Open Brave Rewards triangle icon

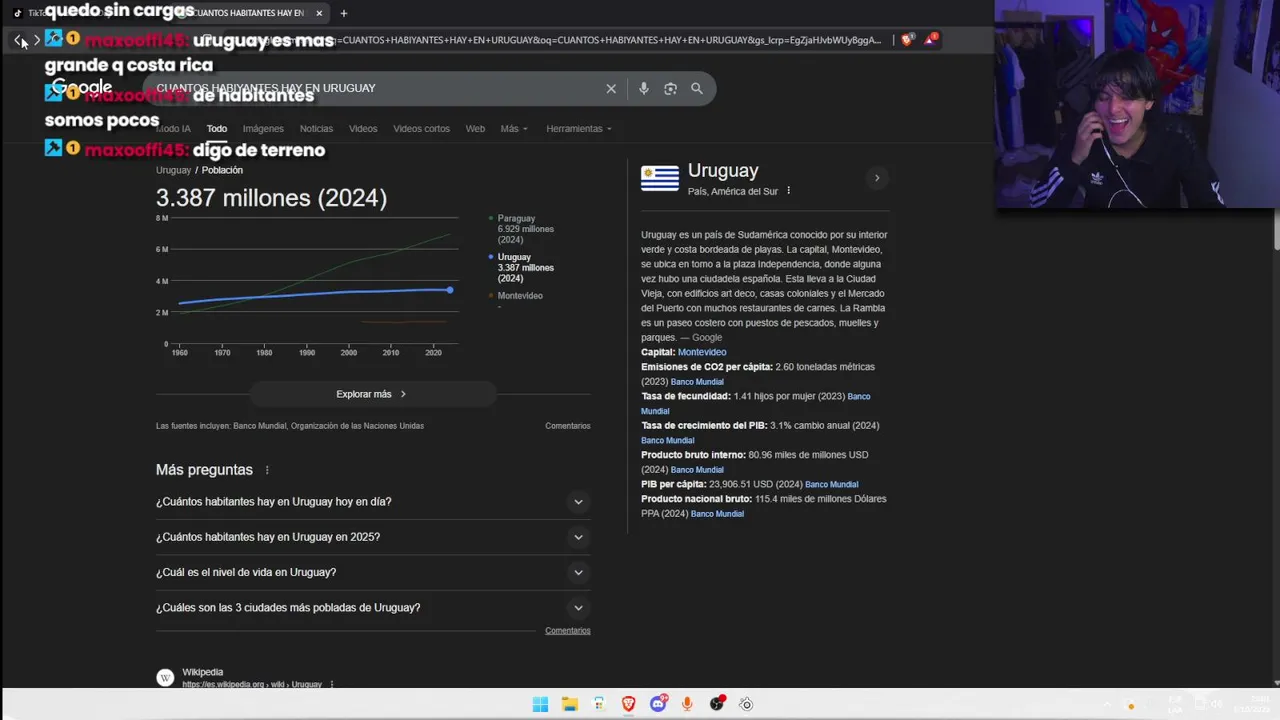[931, 40]
